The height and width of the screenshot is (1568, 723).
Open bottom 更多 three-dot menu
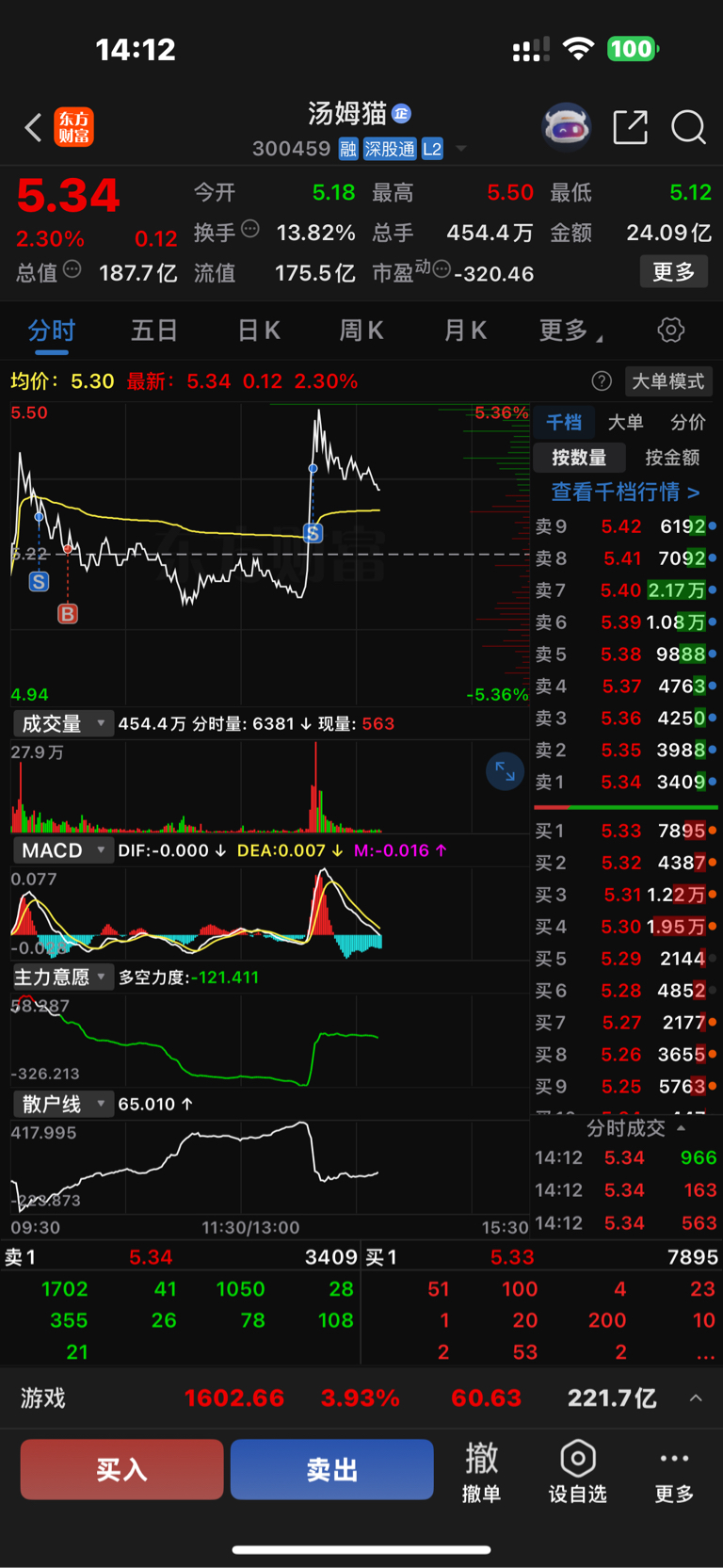[674, 1470]
